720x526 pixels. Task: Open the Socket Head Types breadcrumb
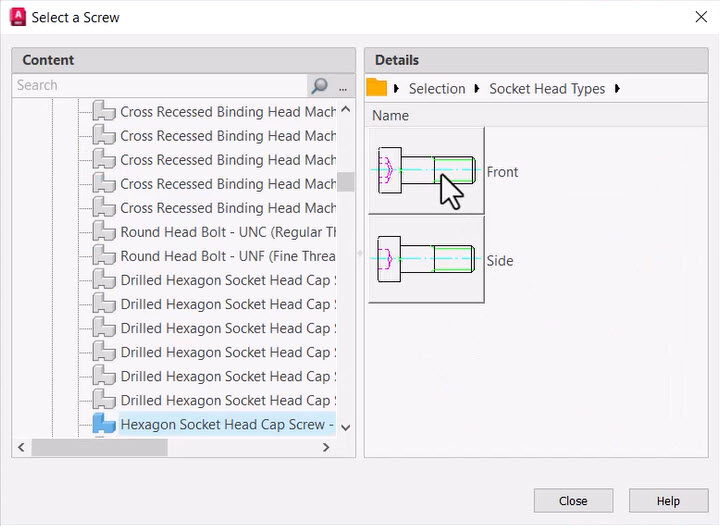547,89
